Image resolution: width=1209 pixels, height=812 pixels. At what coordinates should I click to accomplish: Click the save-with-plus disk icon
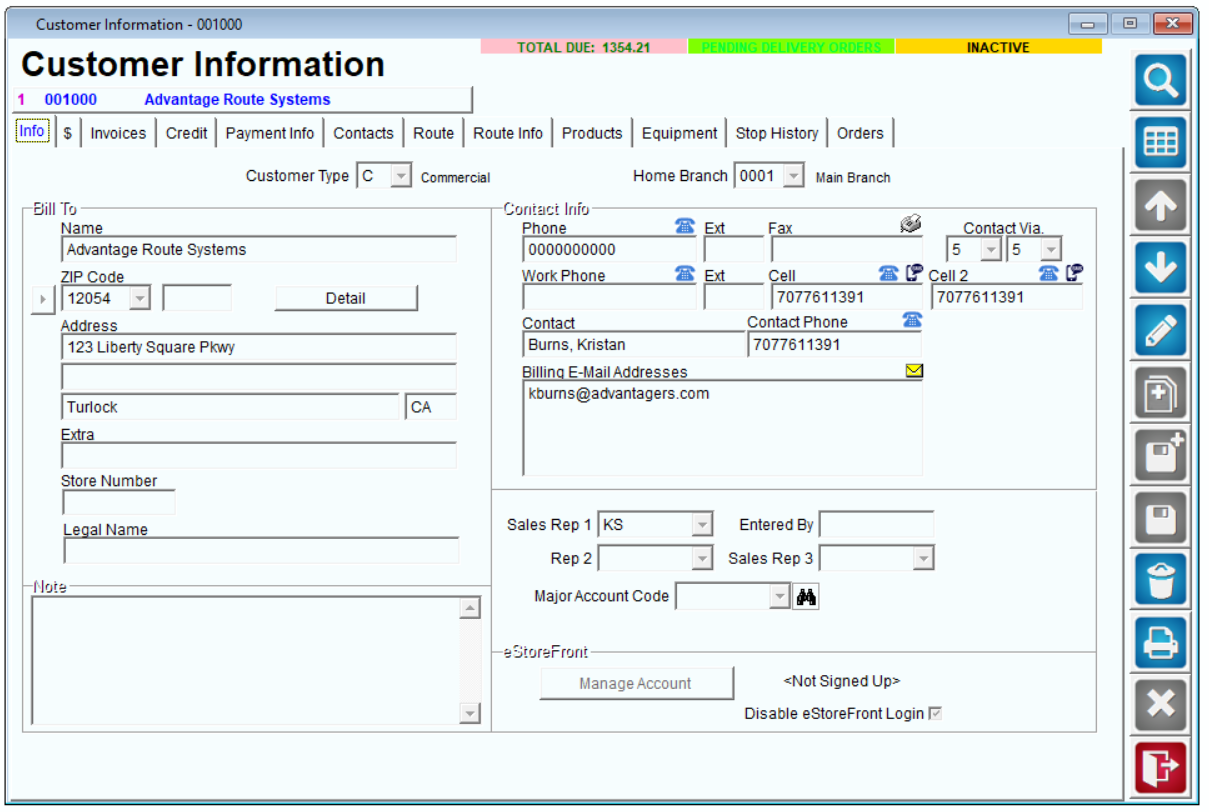(1160, 456)
